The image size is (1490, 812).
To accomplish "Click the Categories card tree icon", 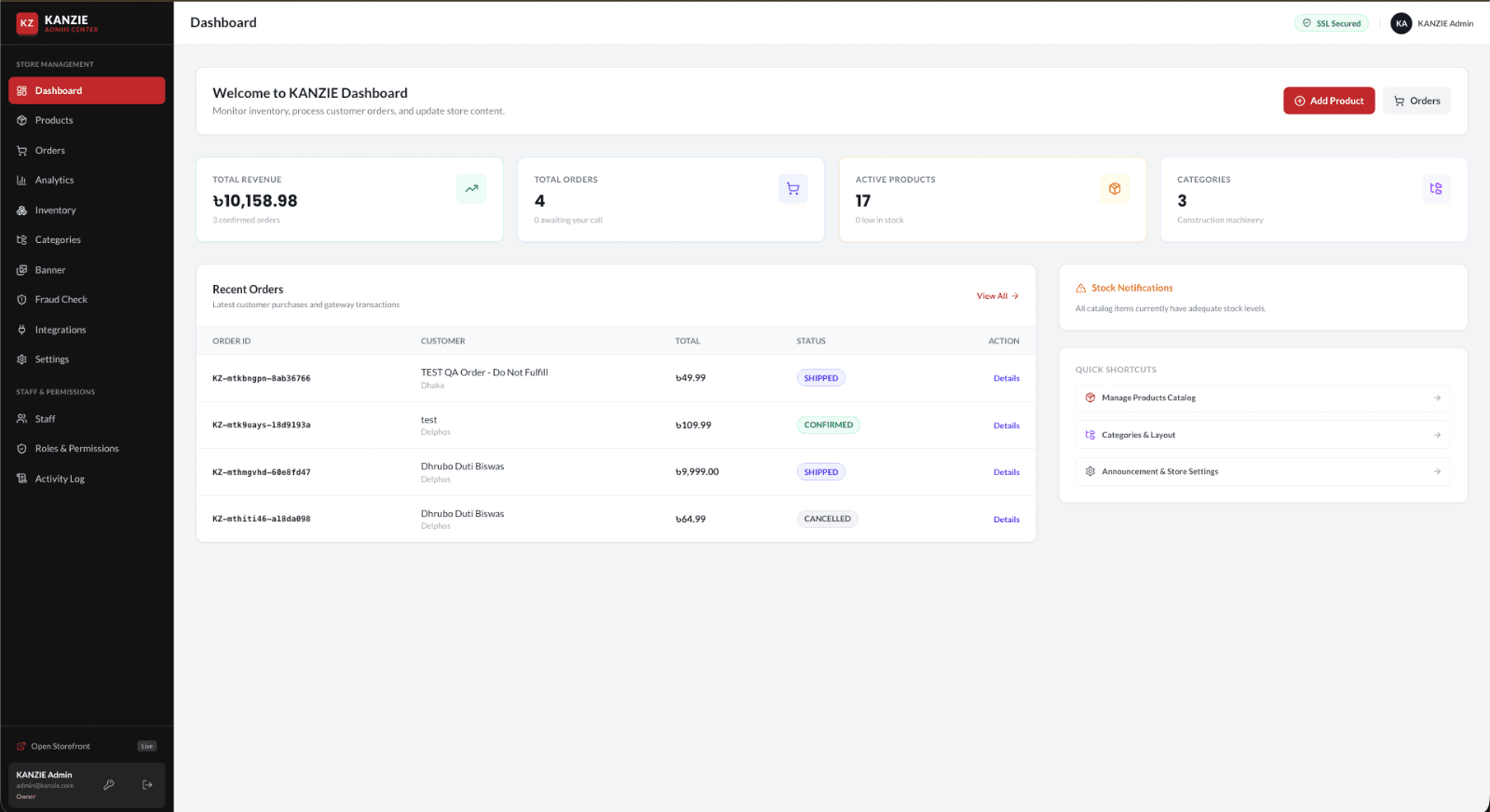I will click(x=1436, y=188).
